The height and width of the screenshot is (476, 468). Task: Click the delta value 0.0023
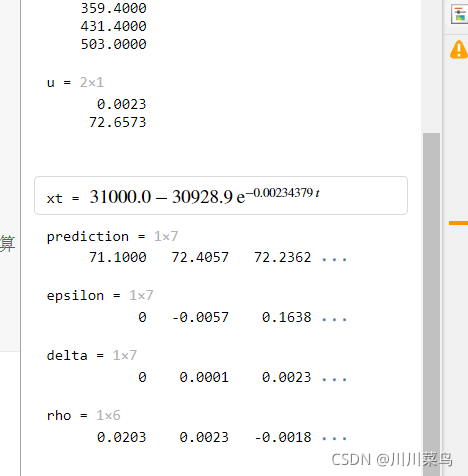point(287,377)
